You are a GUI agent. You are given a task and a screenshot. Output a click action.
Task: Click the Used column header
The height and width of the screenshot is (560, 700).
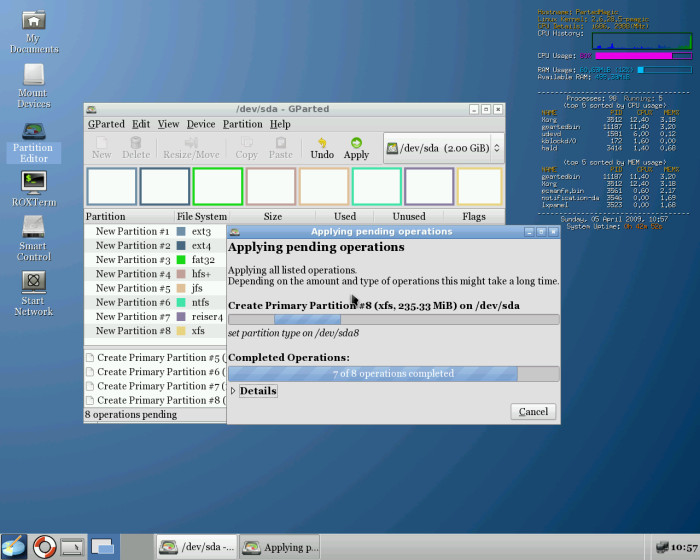pos(345,217)
